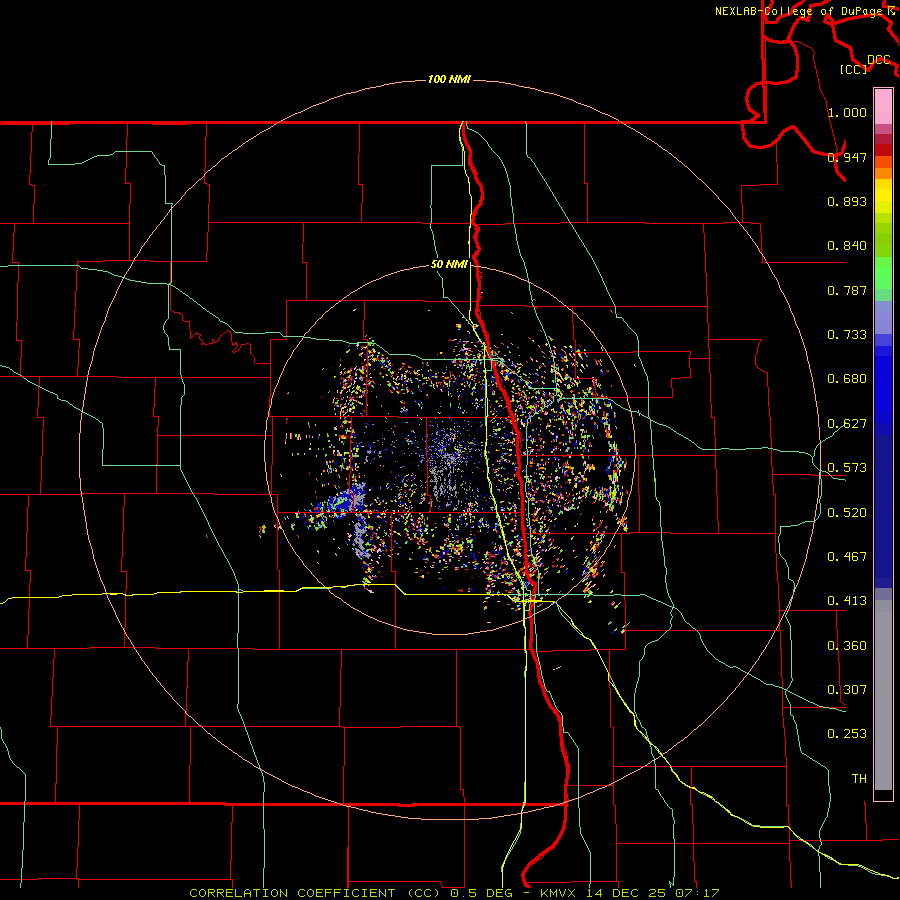Click the [CC] legend unit label

click(854, 69)
